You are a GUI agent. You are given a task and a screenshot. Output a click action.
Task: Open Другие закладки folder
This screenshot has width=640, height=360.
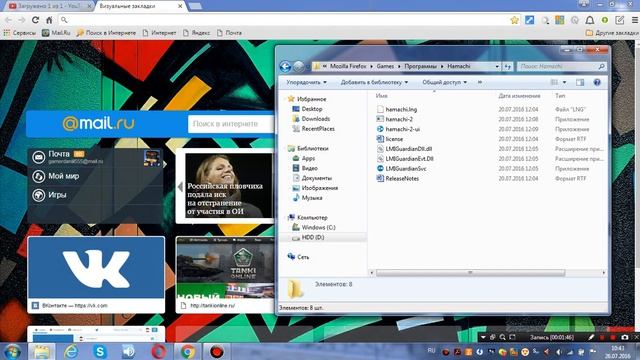[x=612, y=33]
